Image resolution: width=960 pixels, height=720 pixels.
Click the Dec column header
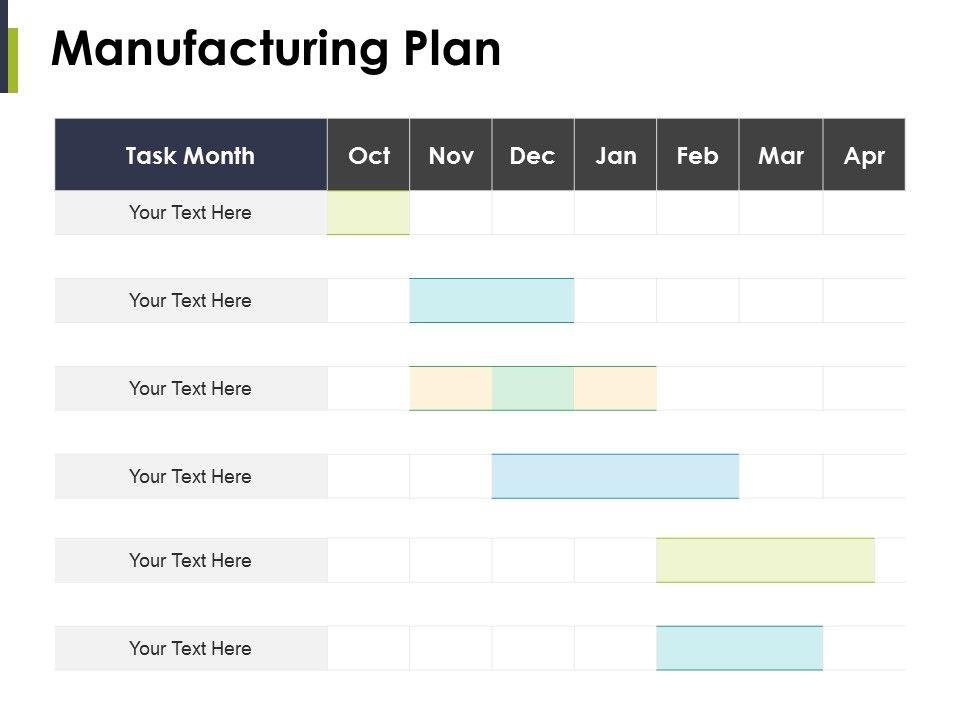point(533,155)
